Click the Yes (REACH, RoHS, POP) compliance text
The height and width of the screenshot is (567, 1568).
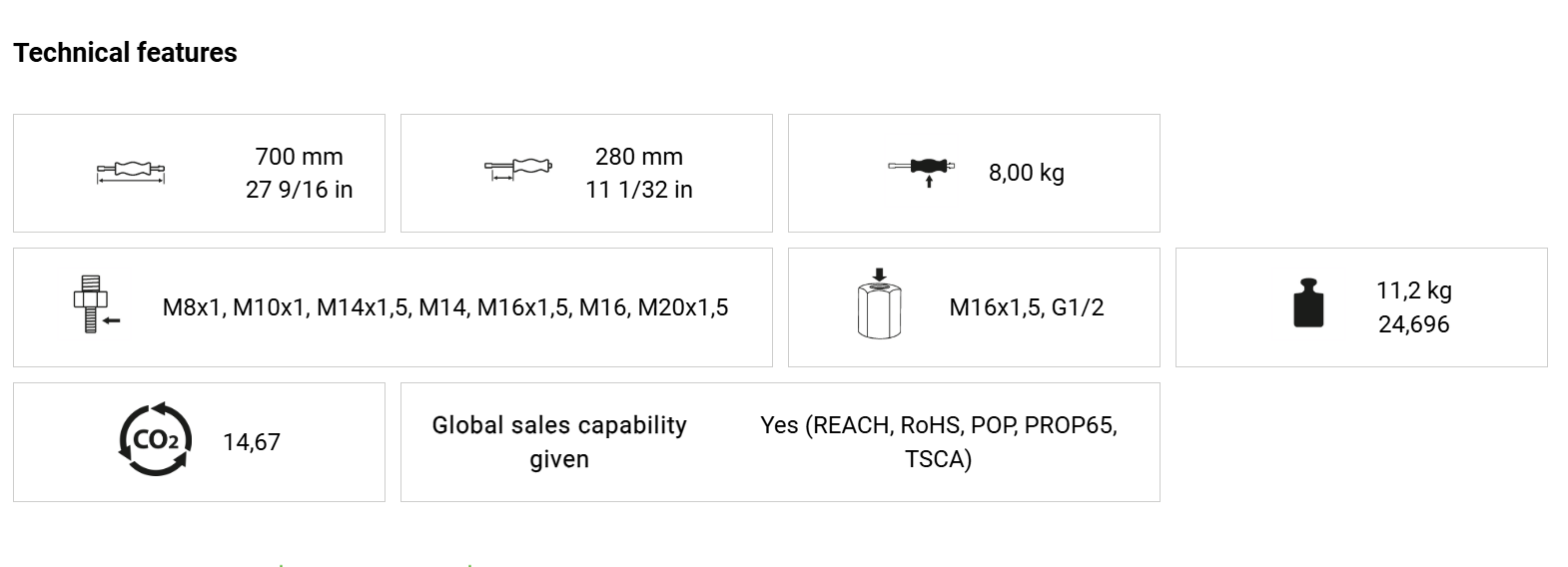(938, 441)
